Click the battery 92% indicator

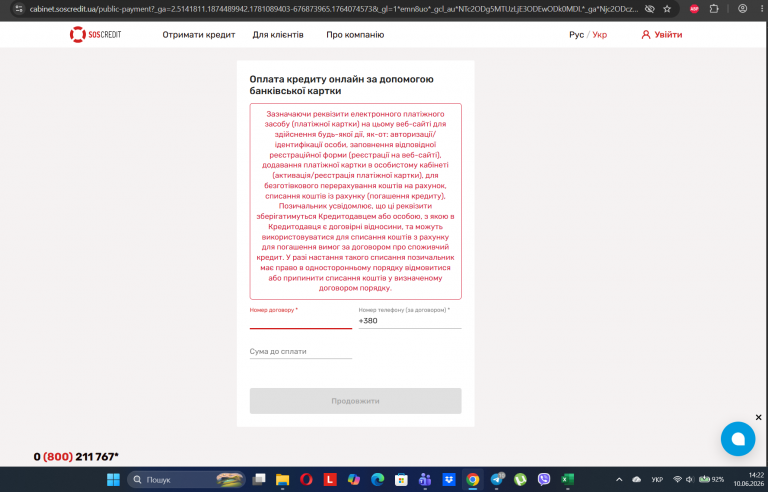711,479
